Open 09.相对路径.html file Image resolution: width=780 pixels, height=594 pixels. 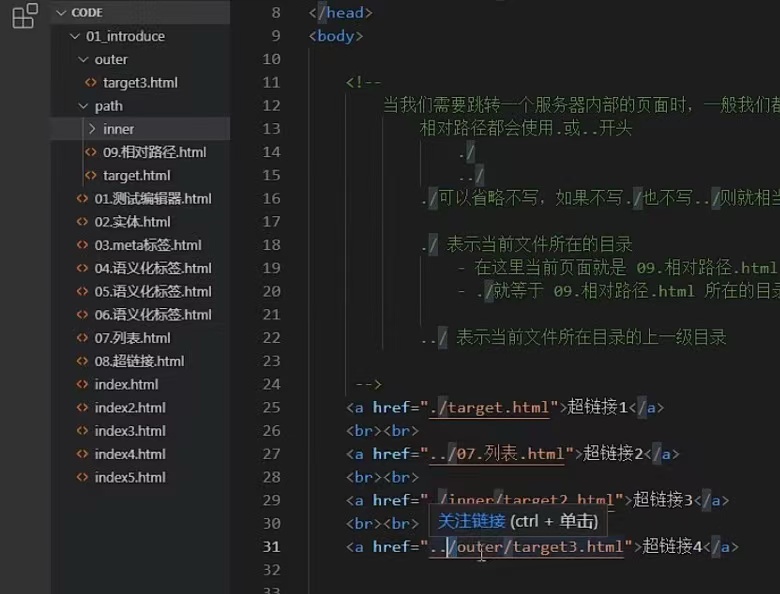[x=155, y=152]
